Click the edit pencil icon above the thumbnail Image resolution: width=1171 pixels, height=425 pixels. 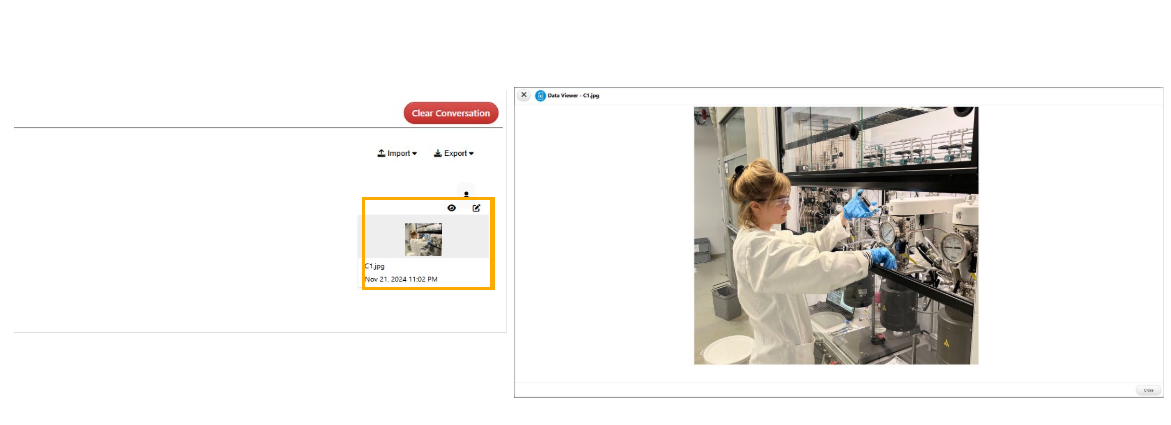(x=476, y=208)
